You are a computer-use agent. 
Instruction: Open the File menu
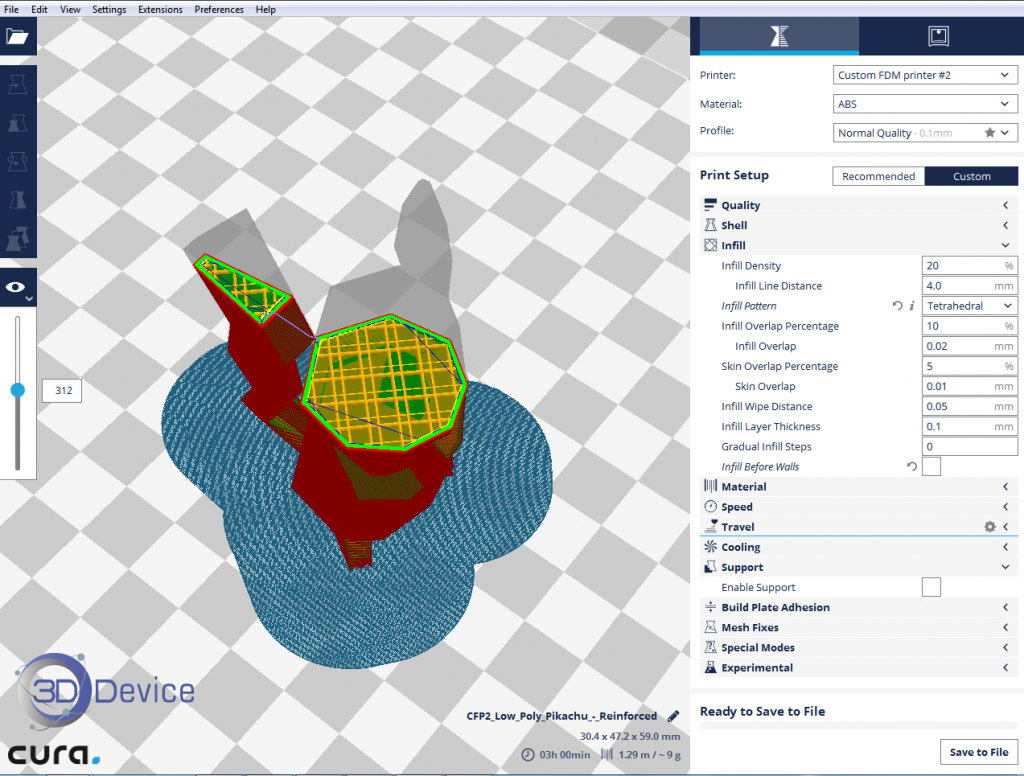click(11, 9)
